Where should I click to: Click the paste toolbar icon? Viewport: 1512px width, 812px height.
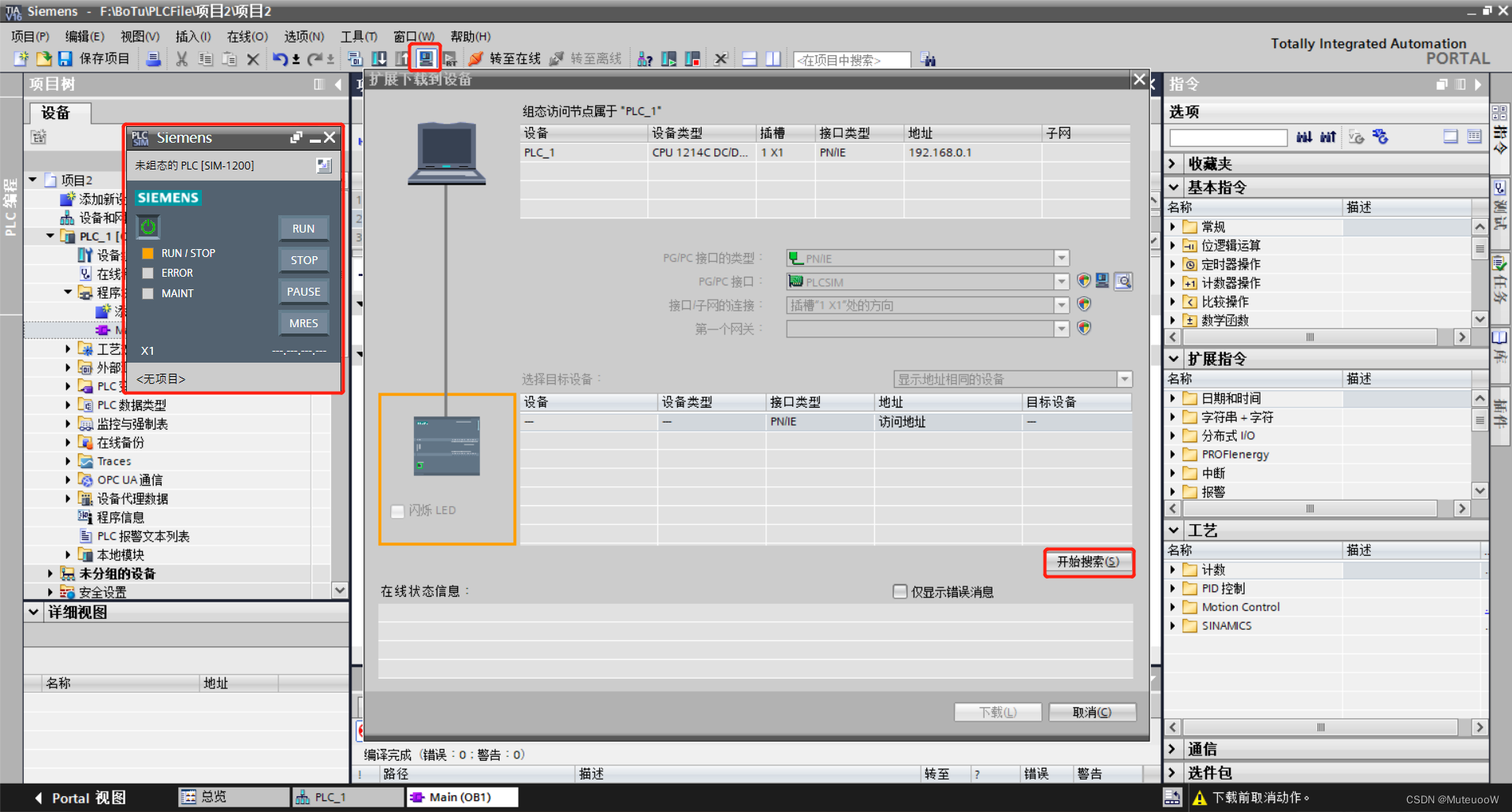click(x=229, y=59)
